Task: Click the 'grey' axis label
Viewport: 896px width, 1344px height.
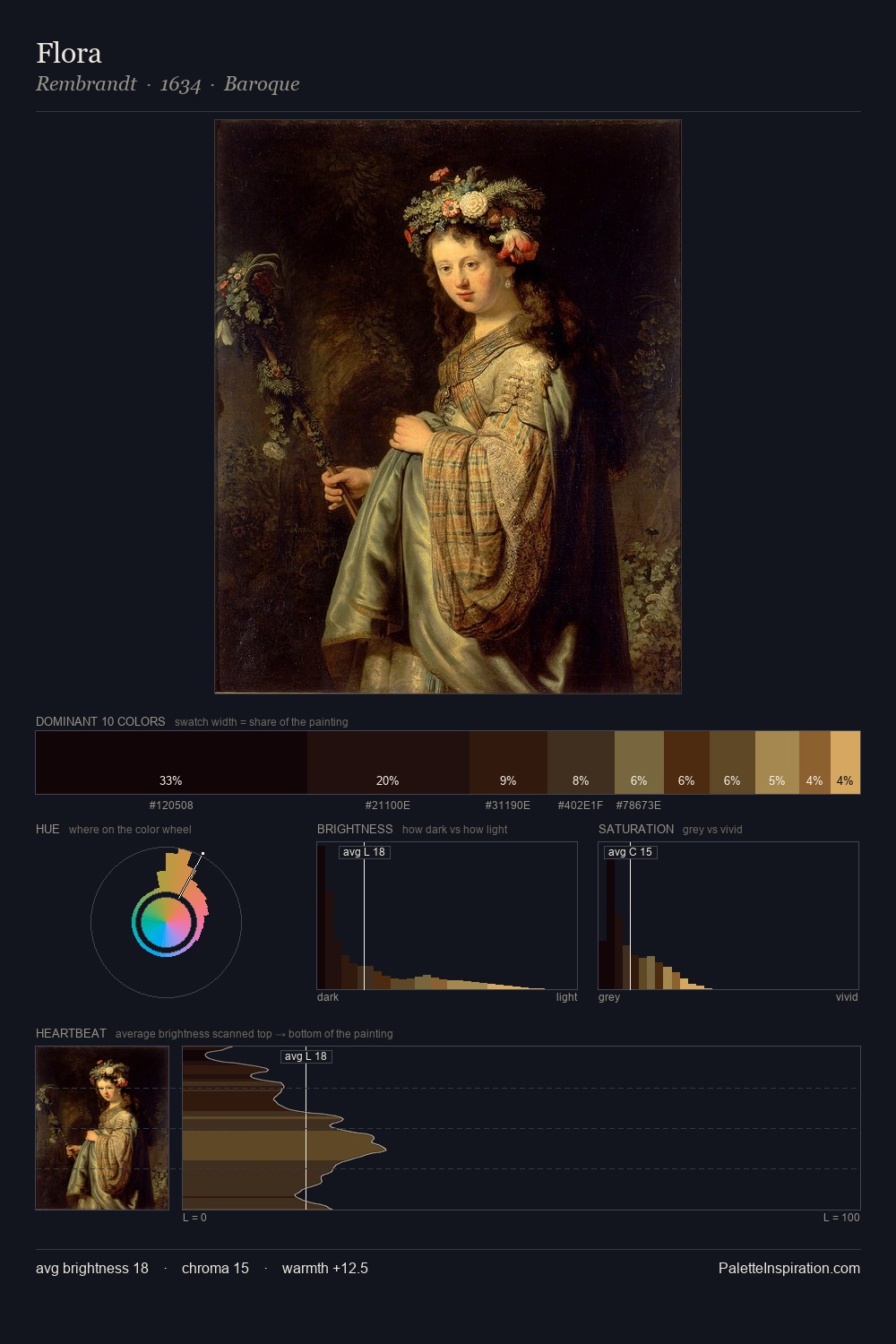Action: coord(609,997)
